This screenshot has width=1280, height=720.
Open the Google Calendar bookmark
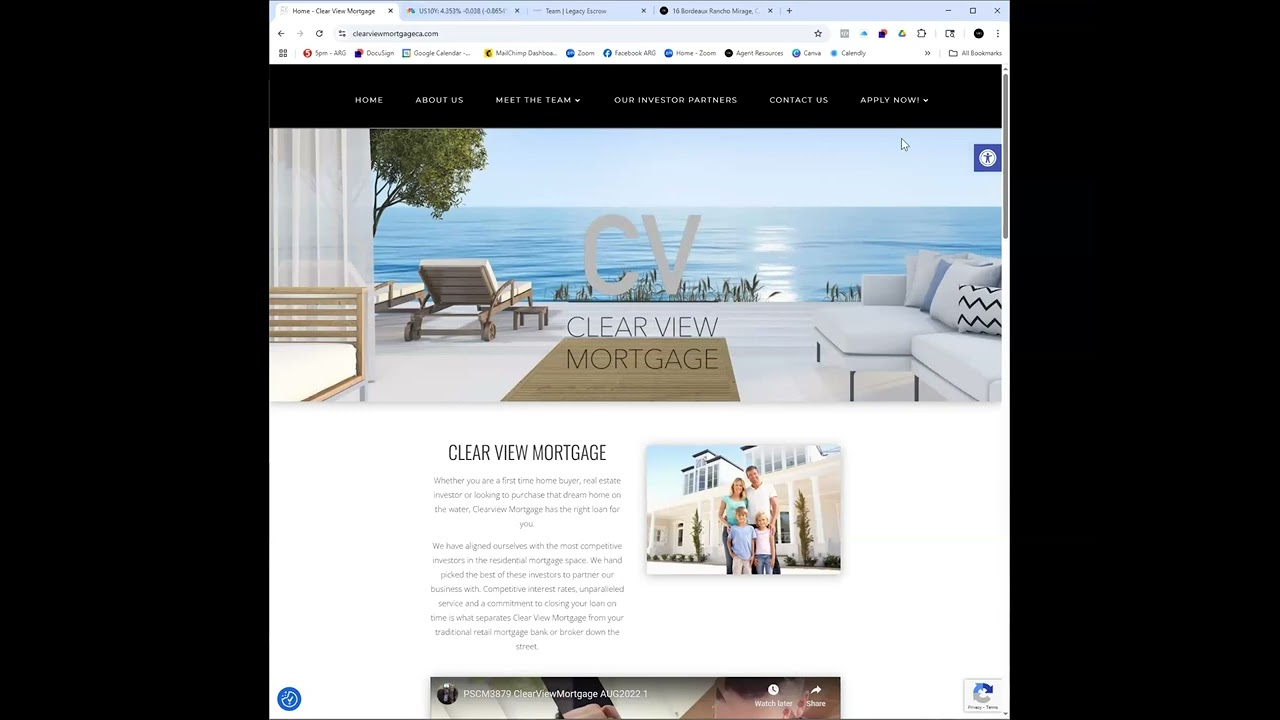click(x=436, y=53)
